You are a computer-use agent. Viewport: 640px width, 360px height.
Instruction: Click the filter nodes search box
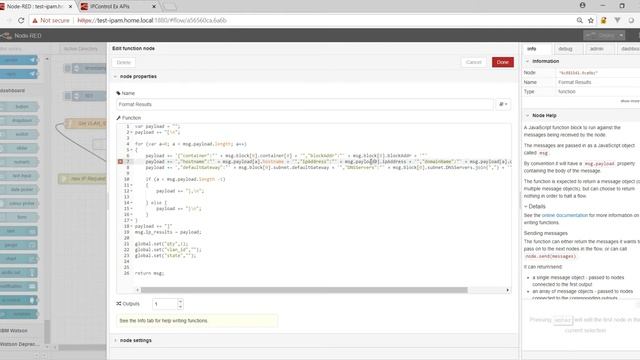pyautogui.click(x=21, y=49)
